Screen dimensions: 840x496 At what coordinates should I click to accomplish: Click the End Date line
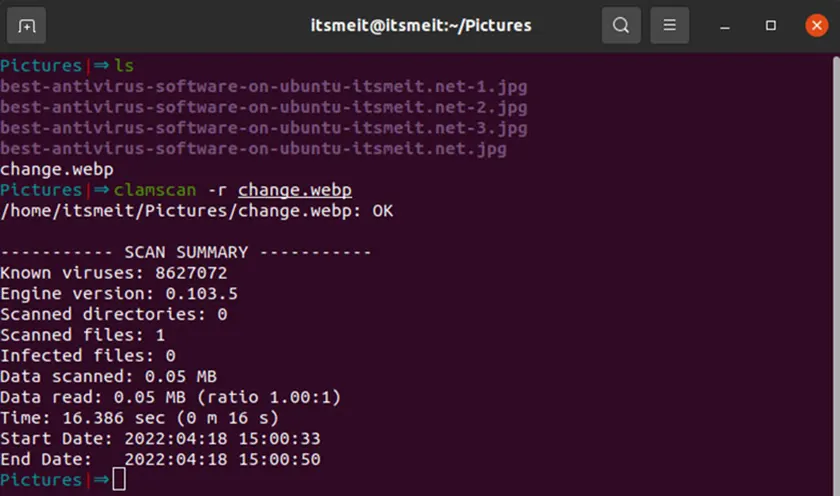click(x=160, y=460)
